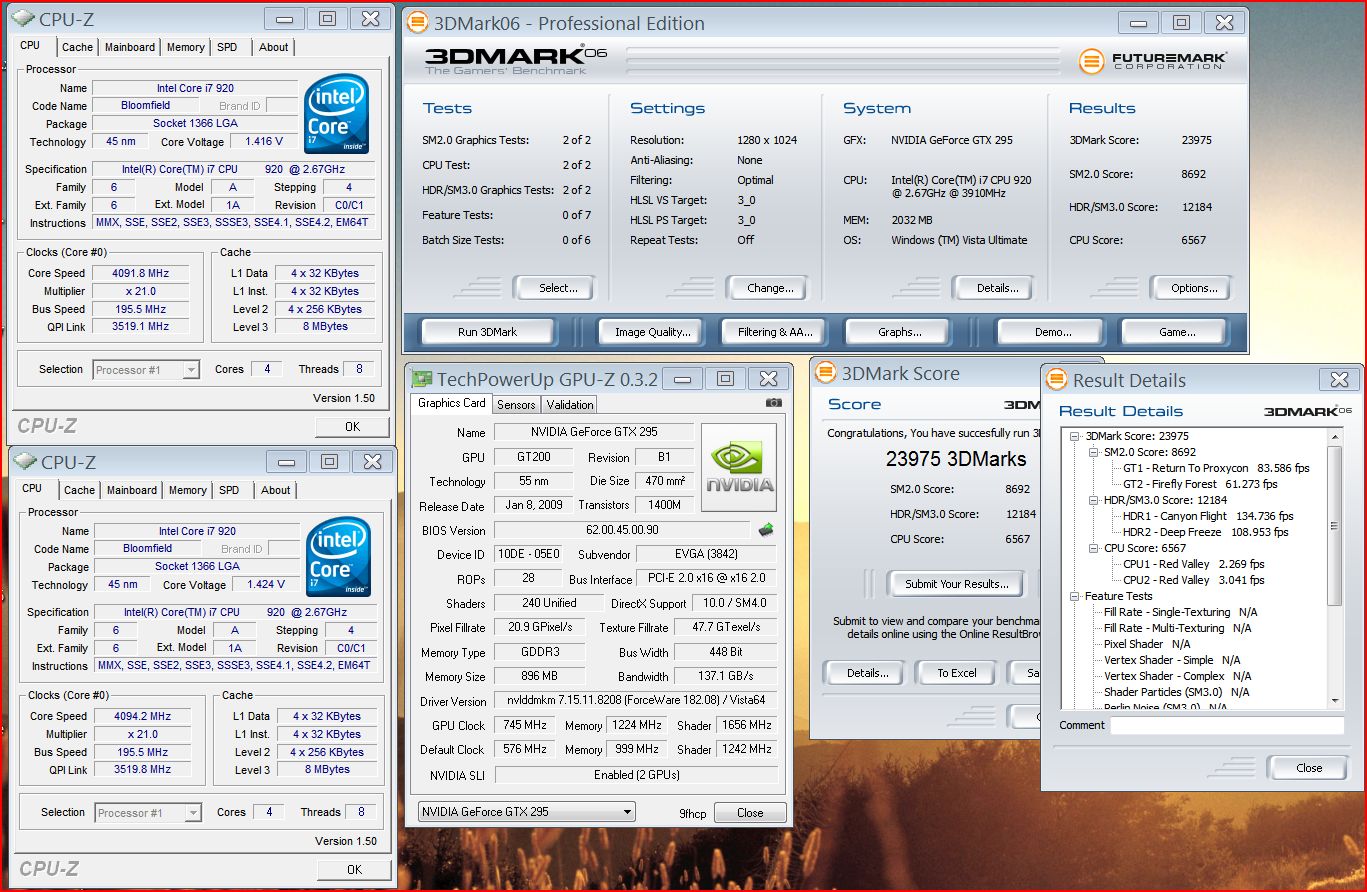Open SPD tab in bottom CPU-Z
Viewport: 1367px width, 892px height.
tap(229, 490)
